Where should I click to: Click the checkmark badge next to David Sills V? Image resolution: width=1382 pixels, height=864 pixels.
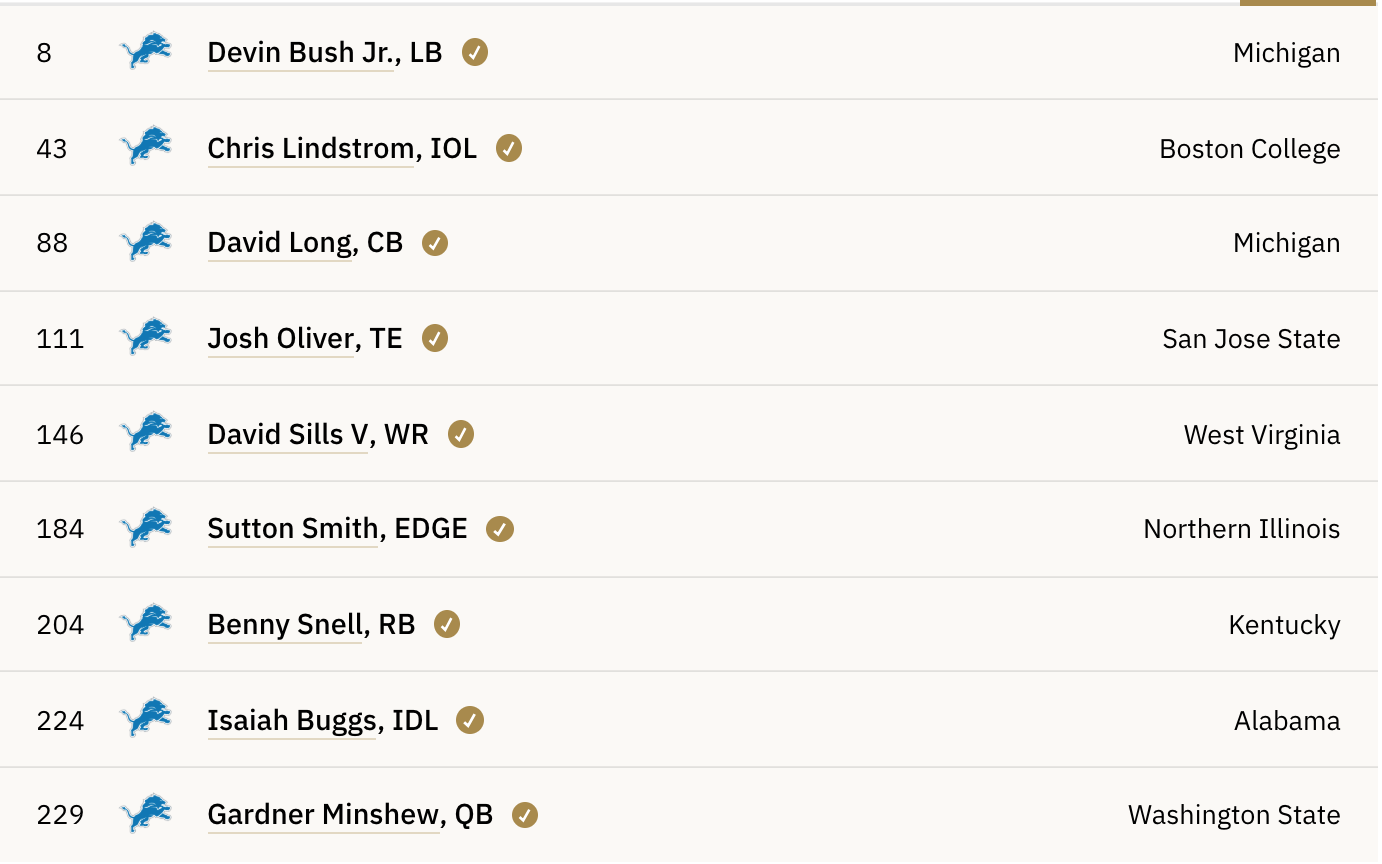point(461,434)
